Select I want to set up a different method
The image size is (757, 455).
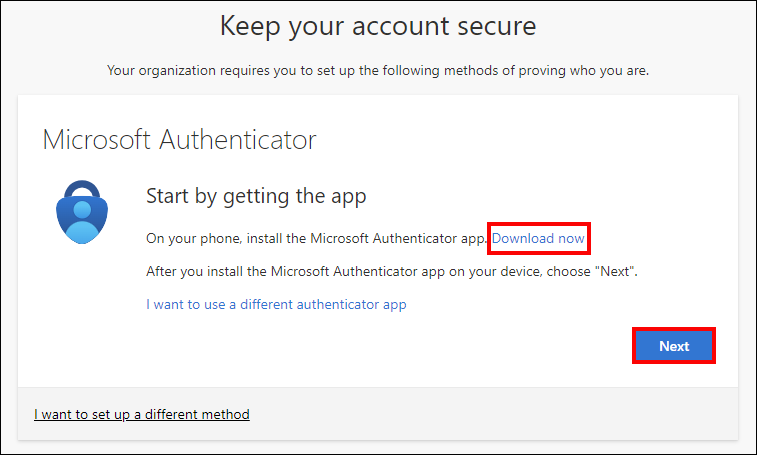(141, 414)
